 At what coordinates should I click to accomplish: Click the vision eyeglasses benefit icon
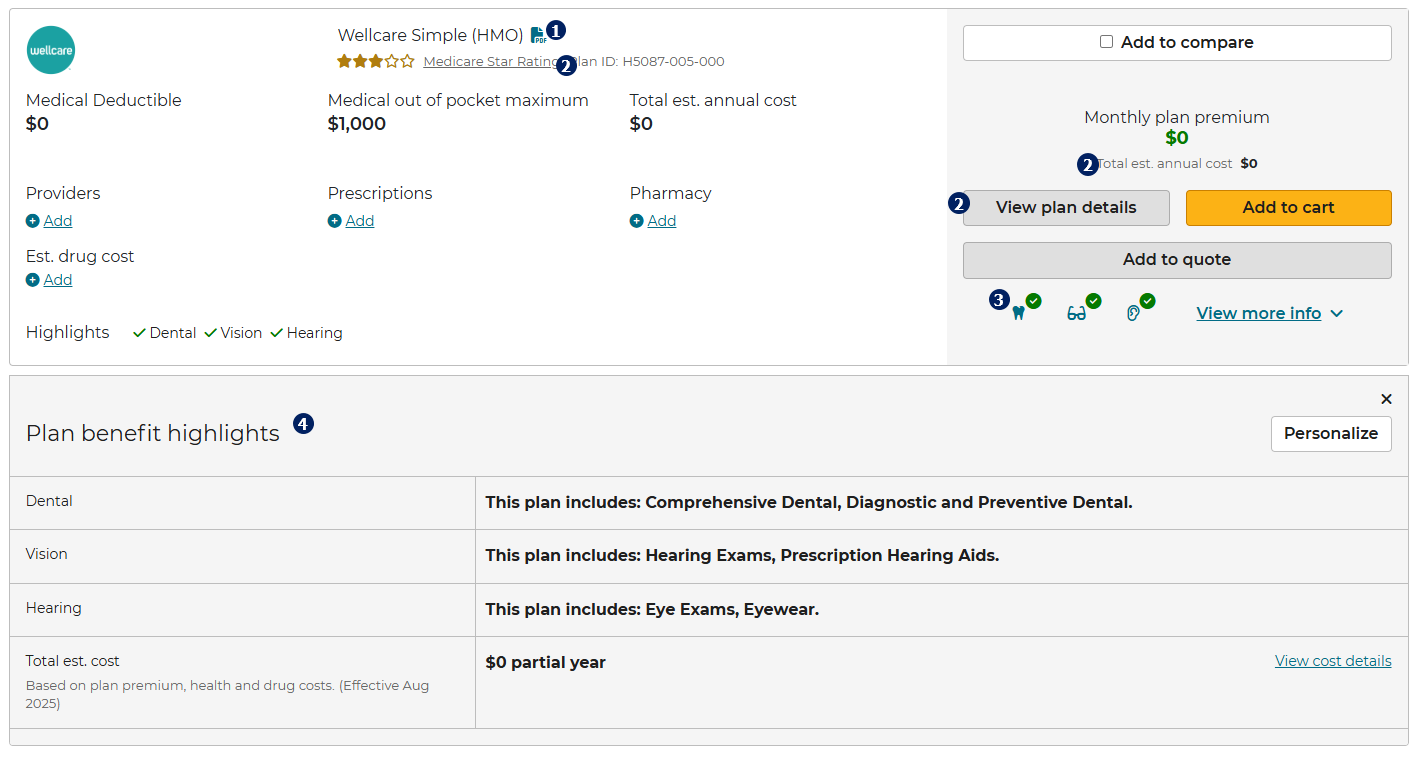click(x=1077, y=313)
